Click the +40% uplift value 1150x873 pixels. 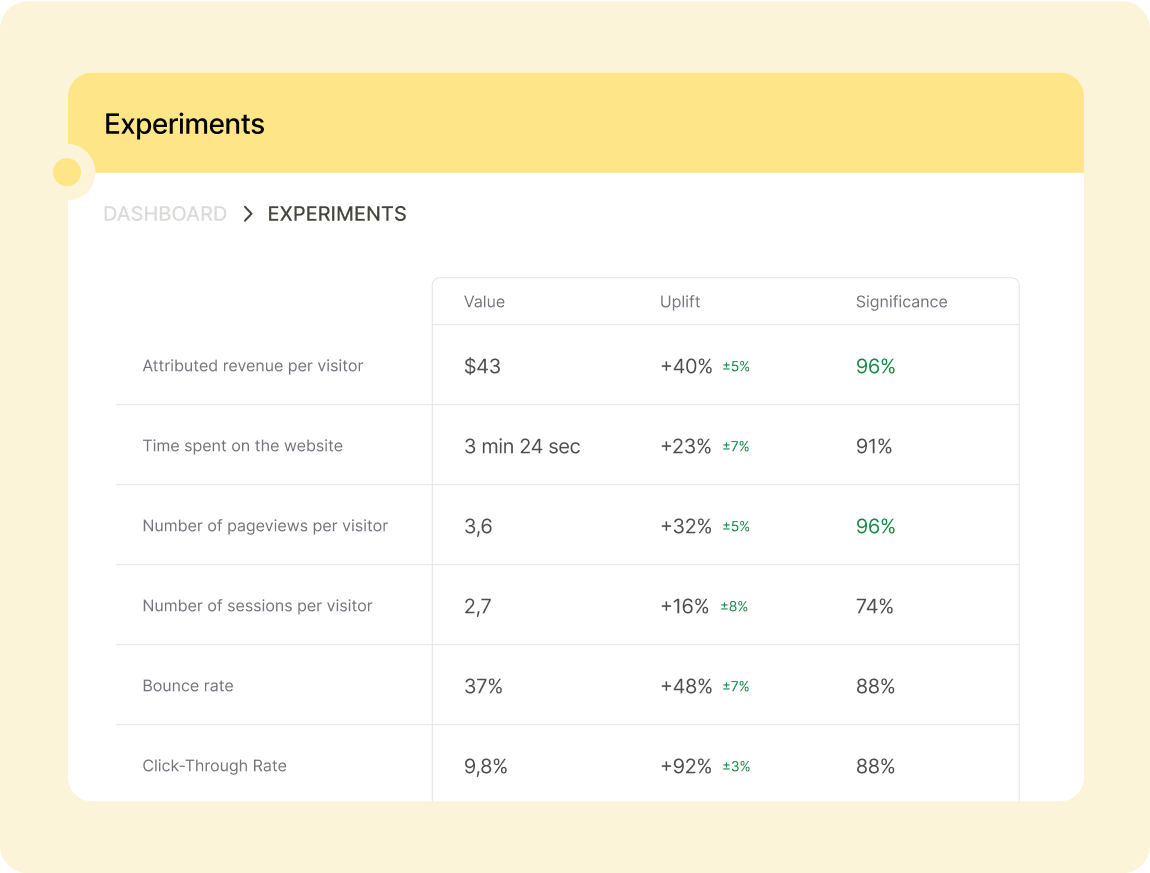tap(686, 366)
